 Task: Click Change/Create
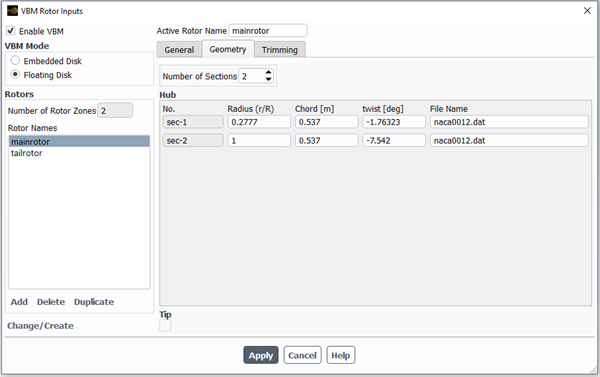pos(40,326)
